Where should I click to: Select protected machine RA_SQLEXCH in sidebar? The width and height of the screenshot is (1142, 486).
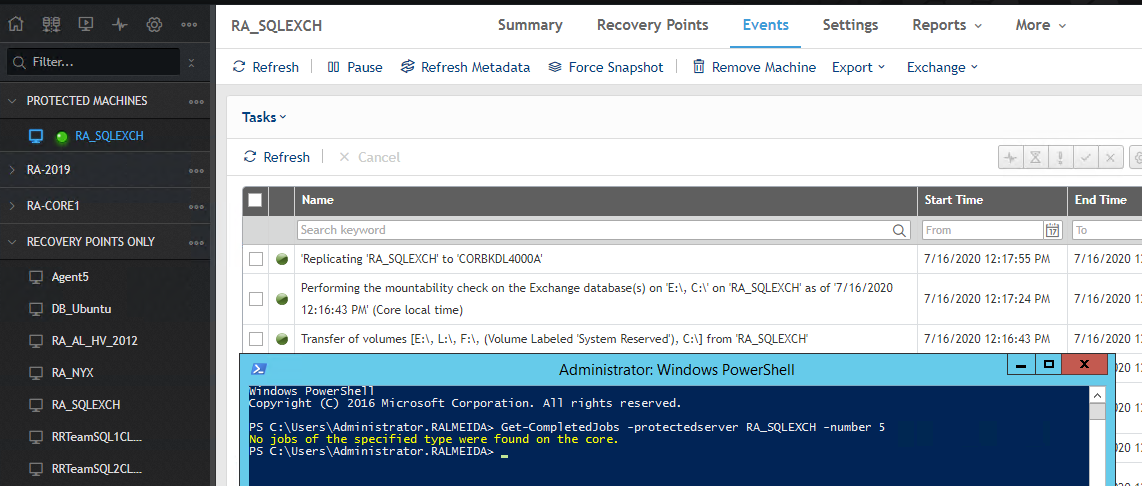109,136
